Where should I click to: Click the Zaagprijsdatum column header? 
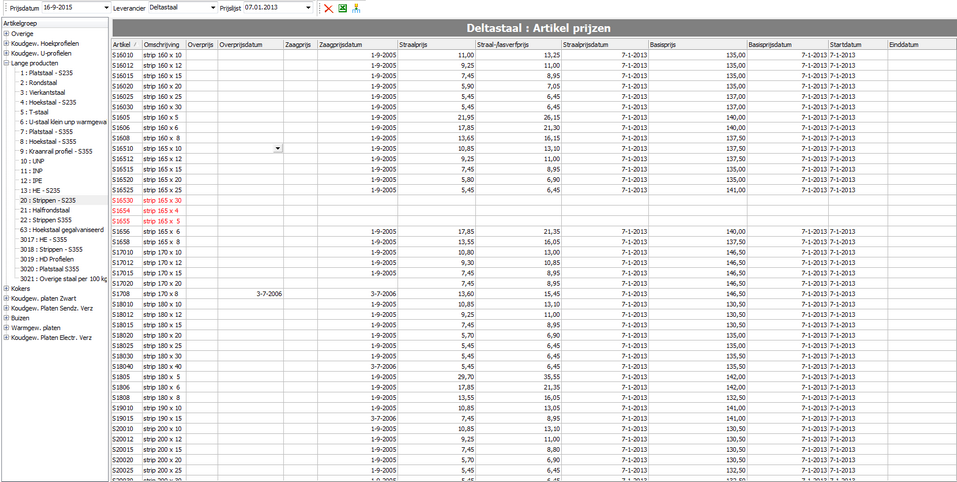357,45
